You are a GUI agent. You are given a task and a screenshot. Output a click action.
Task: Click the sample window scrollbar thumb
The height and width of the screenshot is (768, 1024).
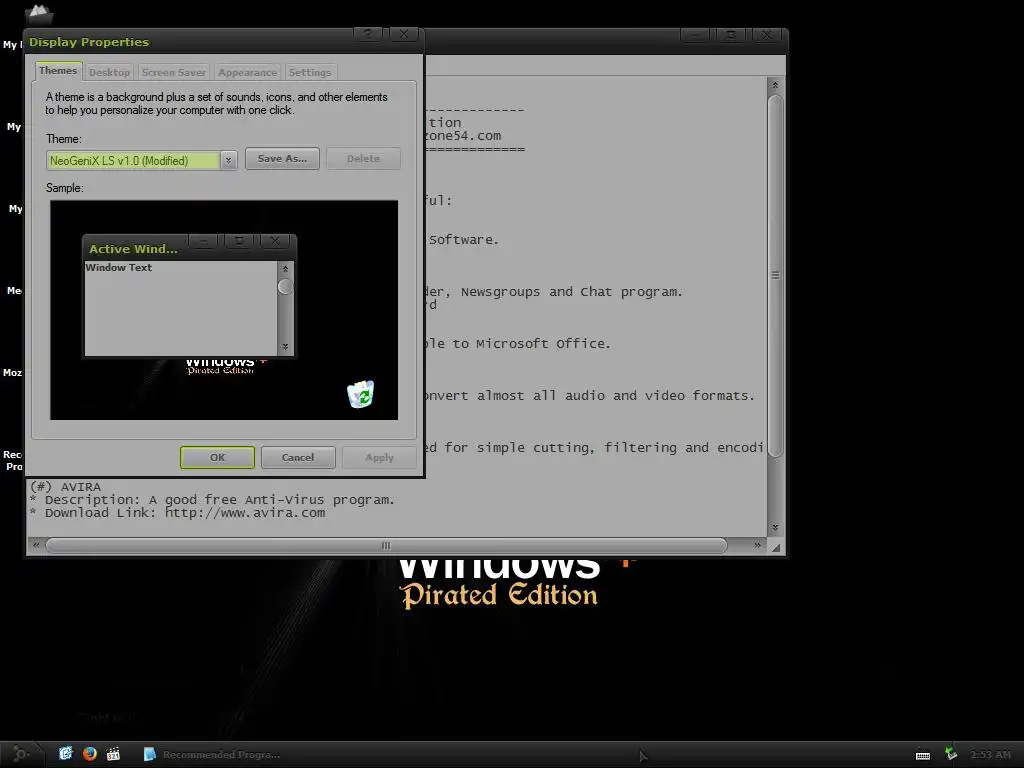pyautogui.click(x=285, y=287)
